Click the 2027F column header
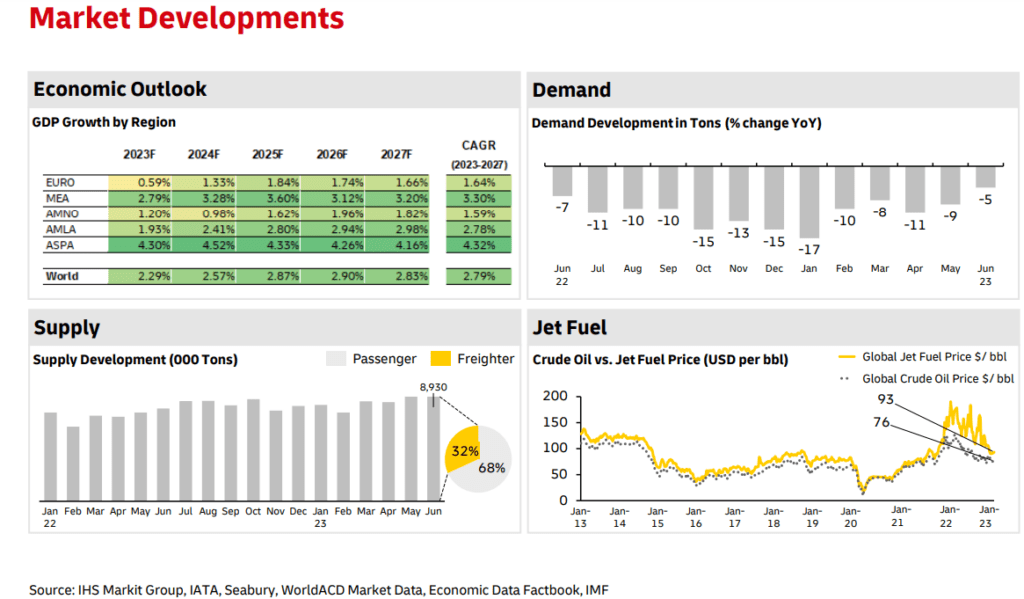The height and width of the screenshot is (599, 1024). pos(396,154)
